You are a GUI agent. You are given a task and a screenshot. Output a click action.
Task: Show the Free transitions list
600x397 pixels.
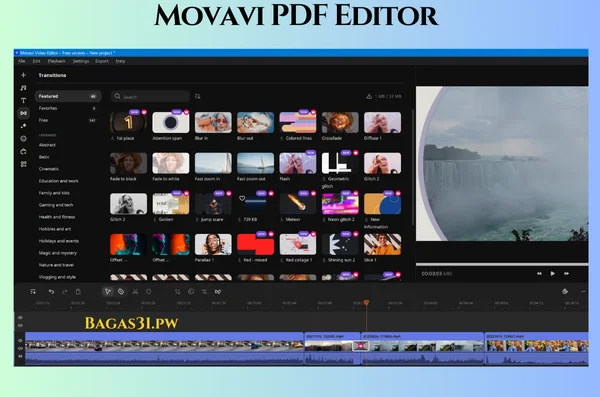(68, 120)
